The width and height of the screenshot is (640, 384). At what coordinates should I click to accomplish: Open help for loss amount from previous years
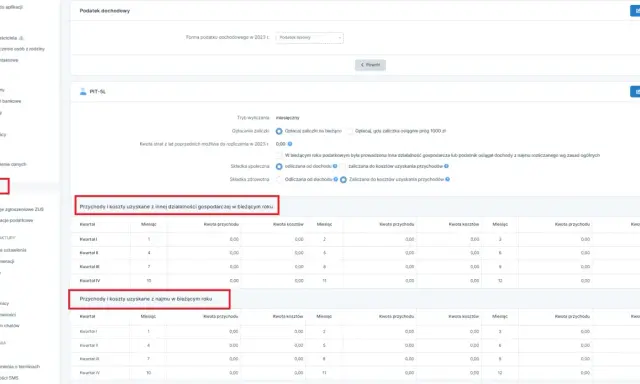[x=290, y=144]
